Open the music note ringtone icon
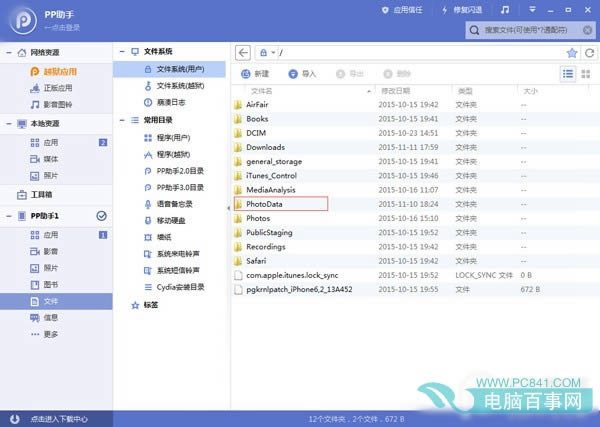 click(x=505, y=10)
